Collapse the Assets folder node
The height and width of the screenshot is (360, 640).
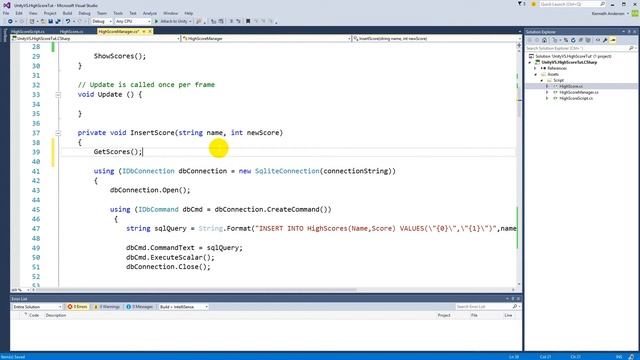(536, 74)
